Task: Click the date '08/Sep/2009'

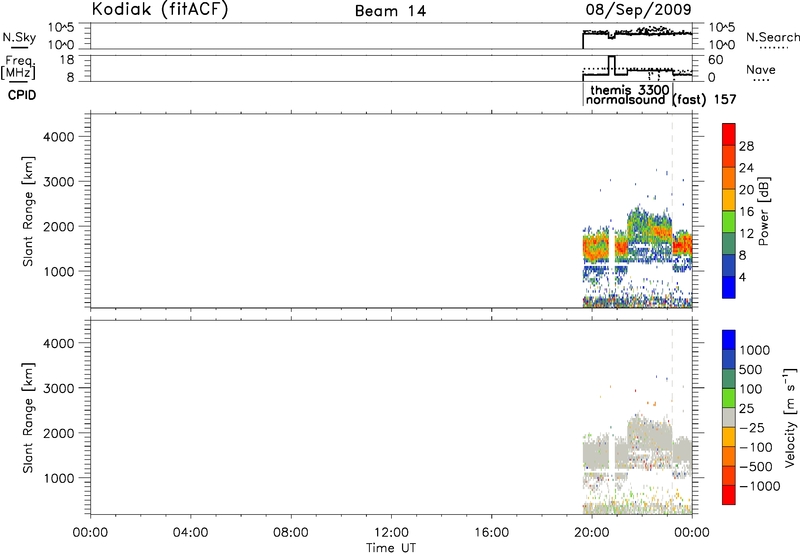Action: (x=639, y=9)
